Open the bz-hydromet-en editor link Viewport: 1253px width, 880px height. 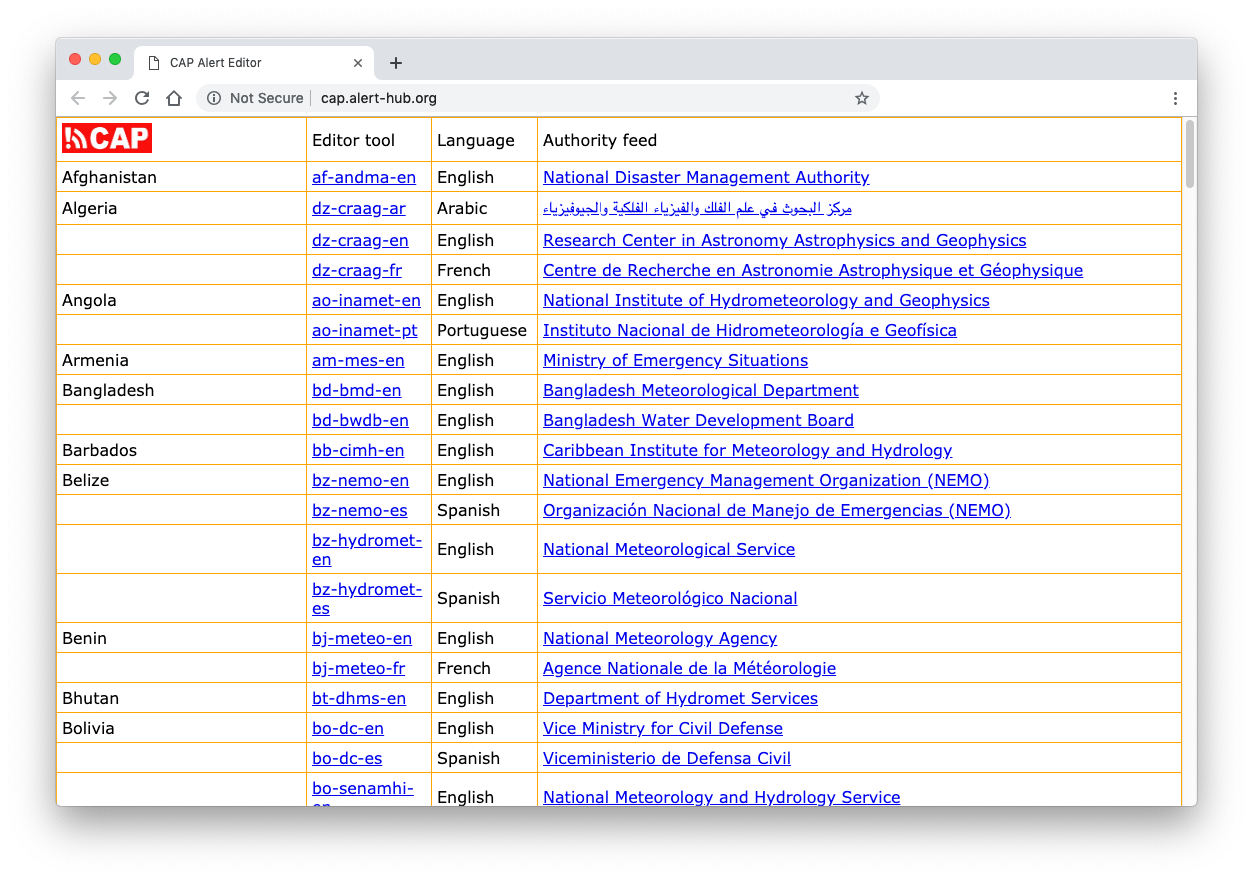[x=367, y=549]
